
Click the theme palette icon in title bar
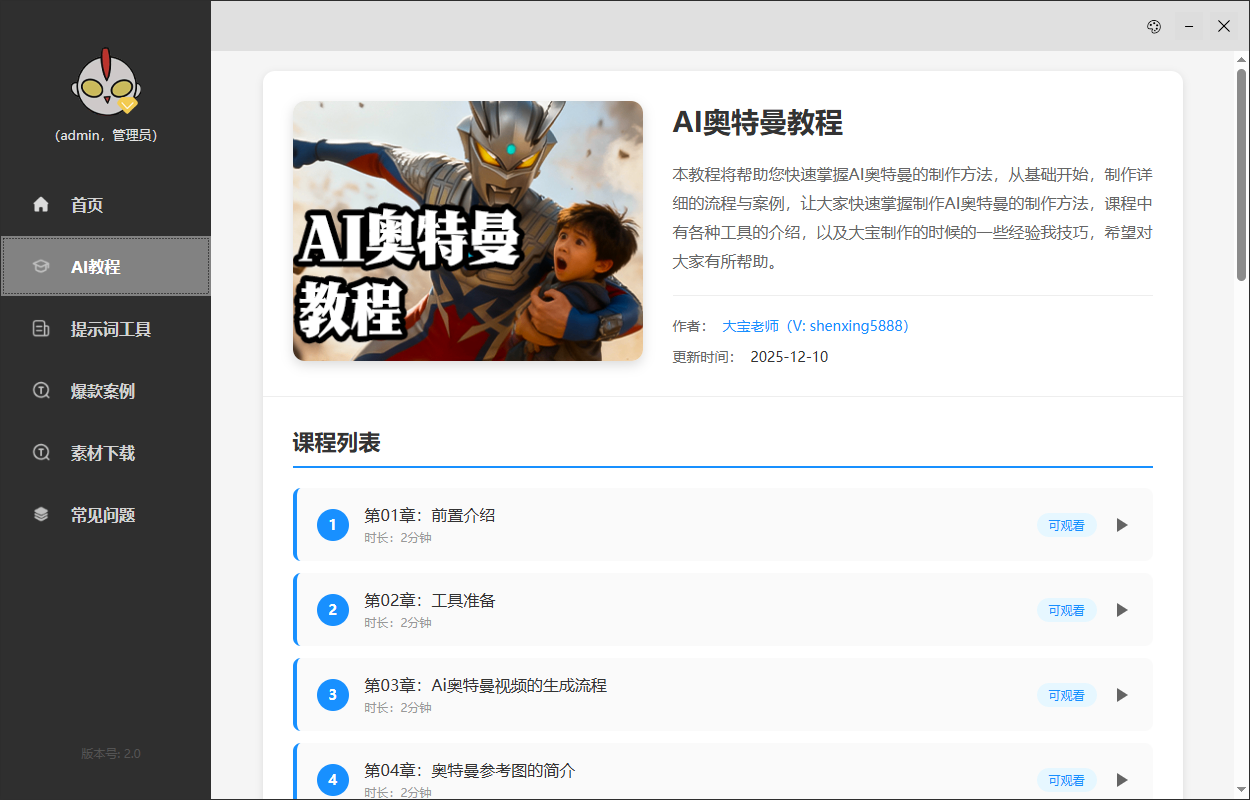point(1153,27)
